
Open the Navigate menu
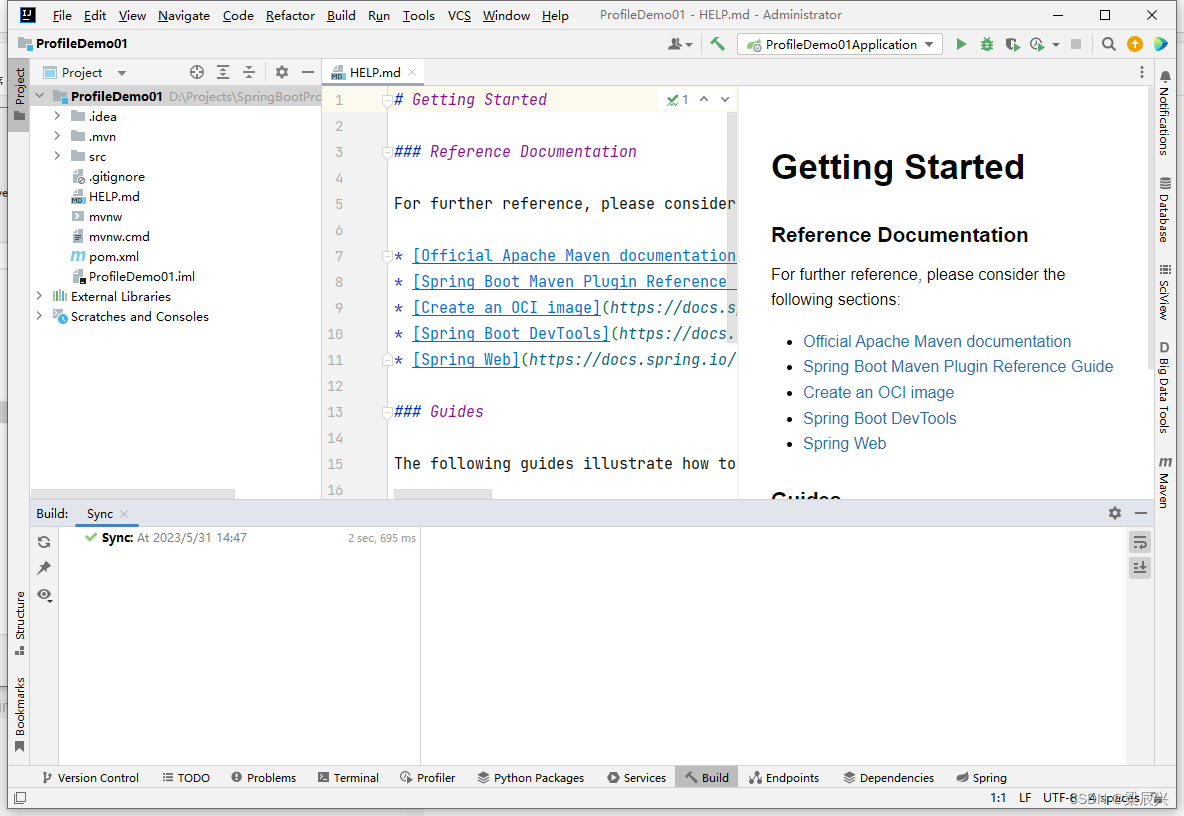click(x=183, y=15)
